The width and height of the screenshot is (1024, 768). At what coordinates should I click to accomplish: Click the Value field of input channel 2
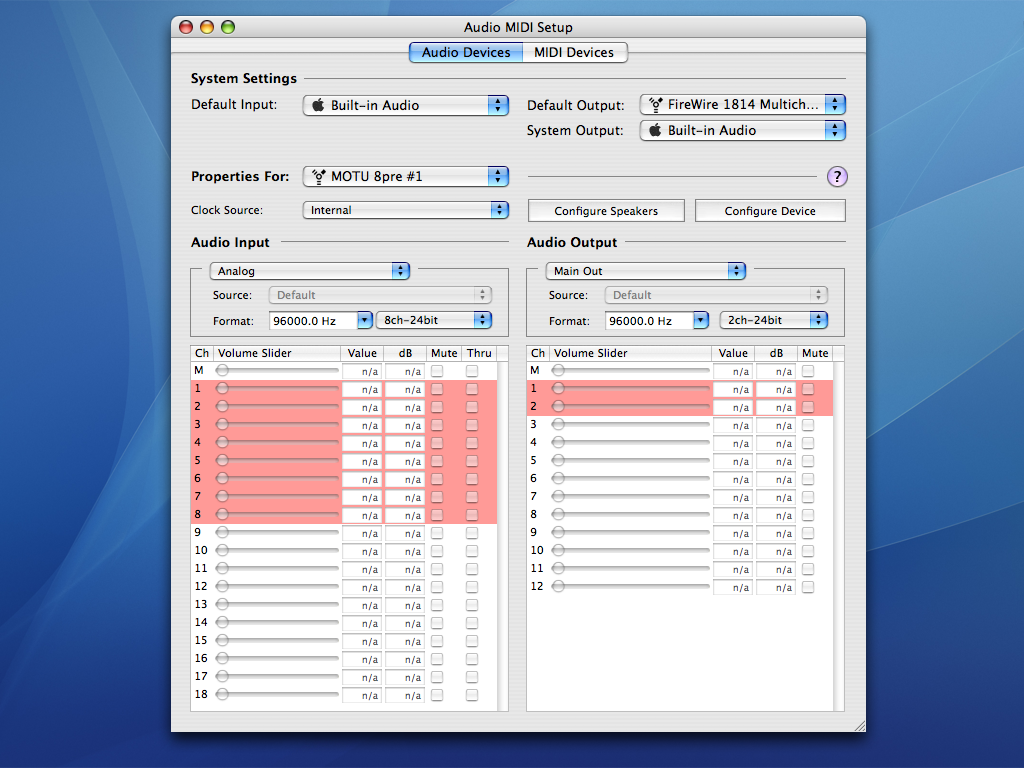click(x=362, y=408)
